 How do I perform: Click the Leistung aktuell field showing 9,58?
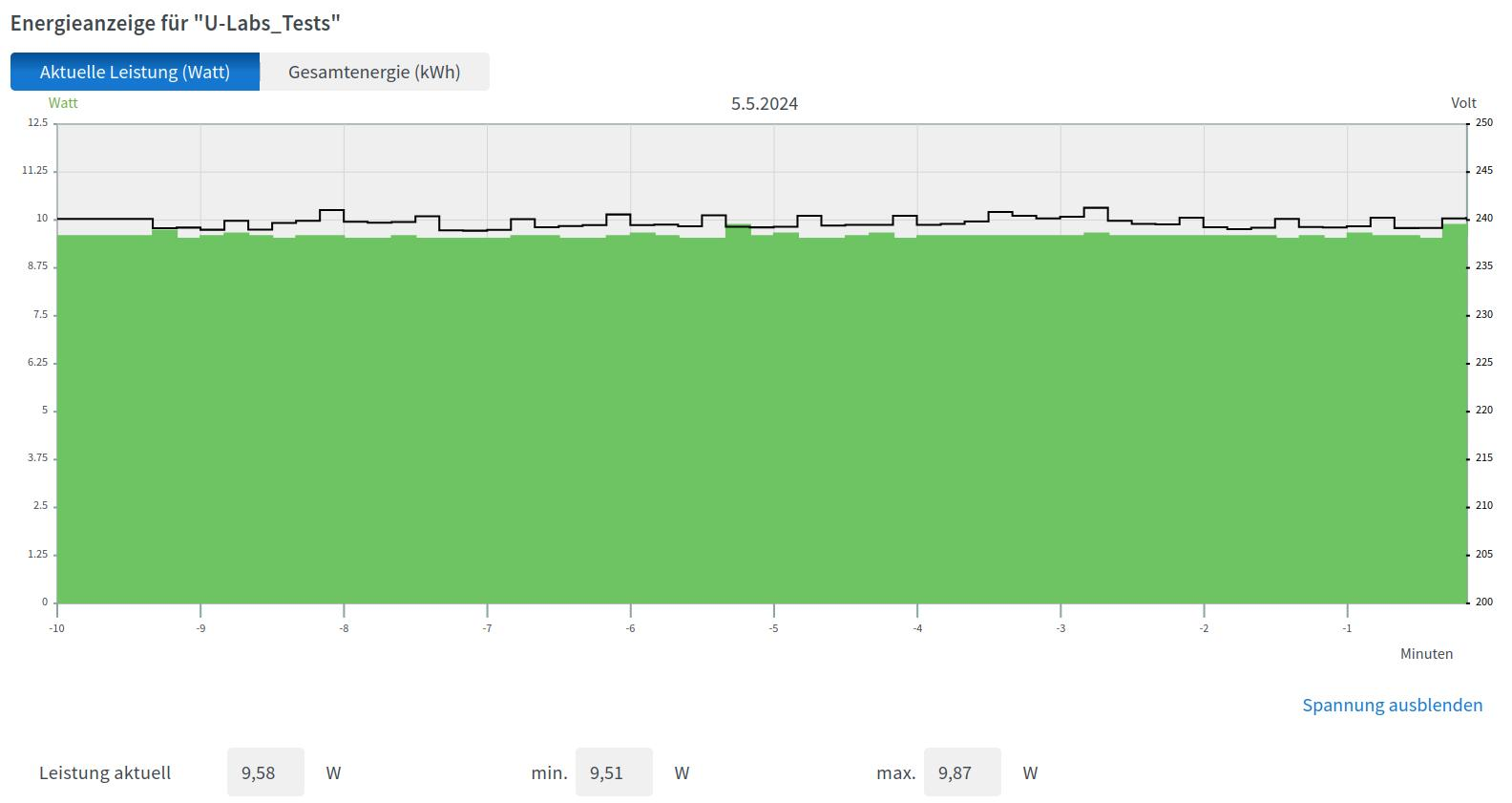[x=265, y=771]
